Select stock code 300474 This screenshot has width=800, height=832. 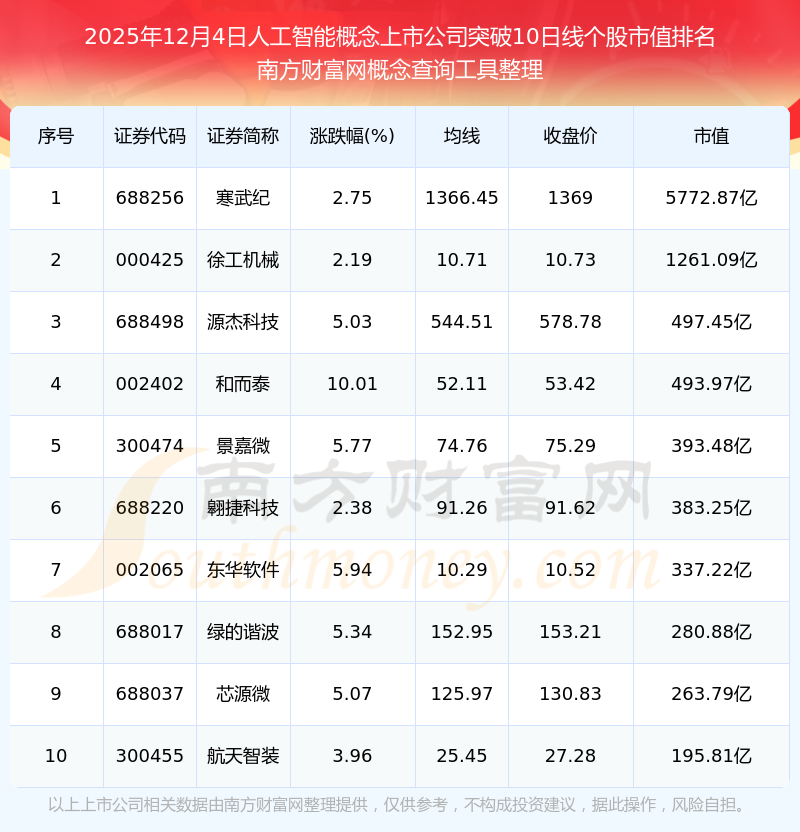click(x=150, y=446)
